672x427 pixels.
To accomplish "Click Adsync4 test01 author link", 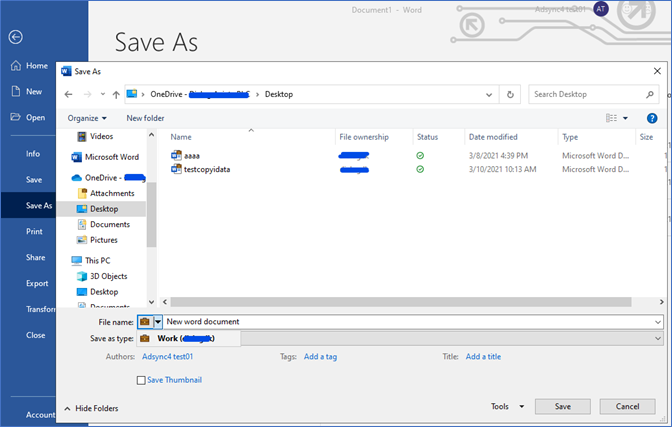I will point(168,357).
